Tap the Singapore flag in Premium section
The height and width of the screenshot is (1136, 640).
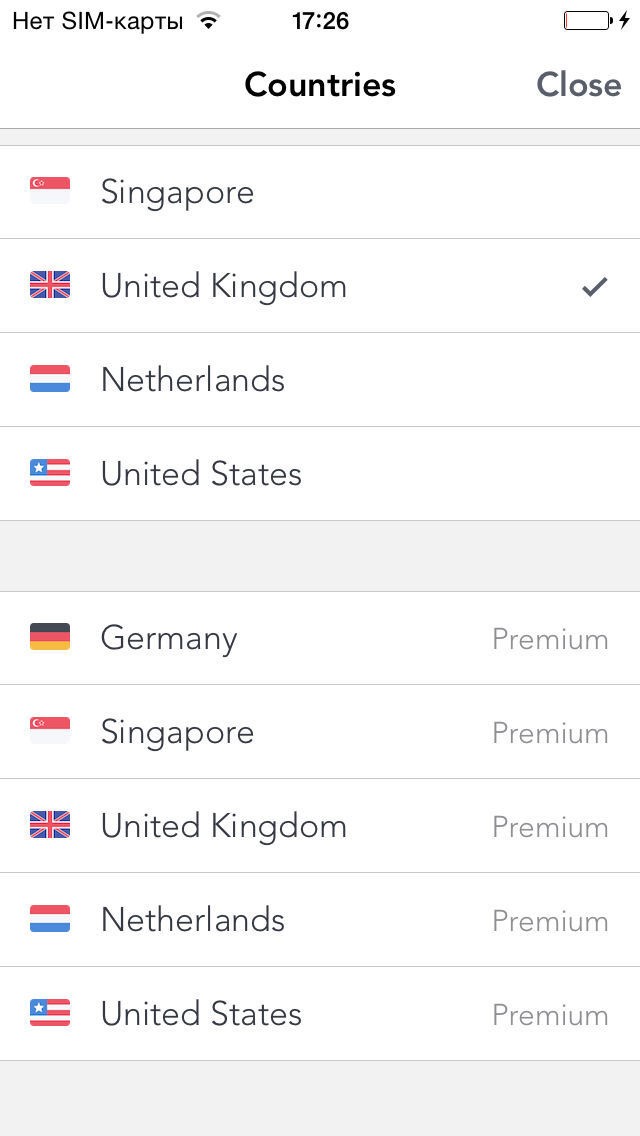point(48,732)
